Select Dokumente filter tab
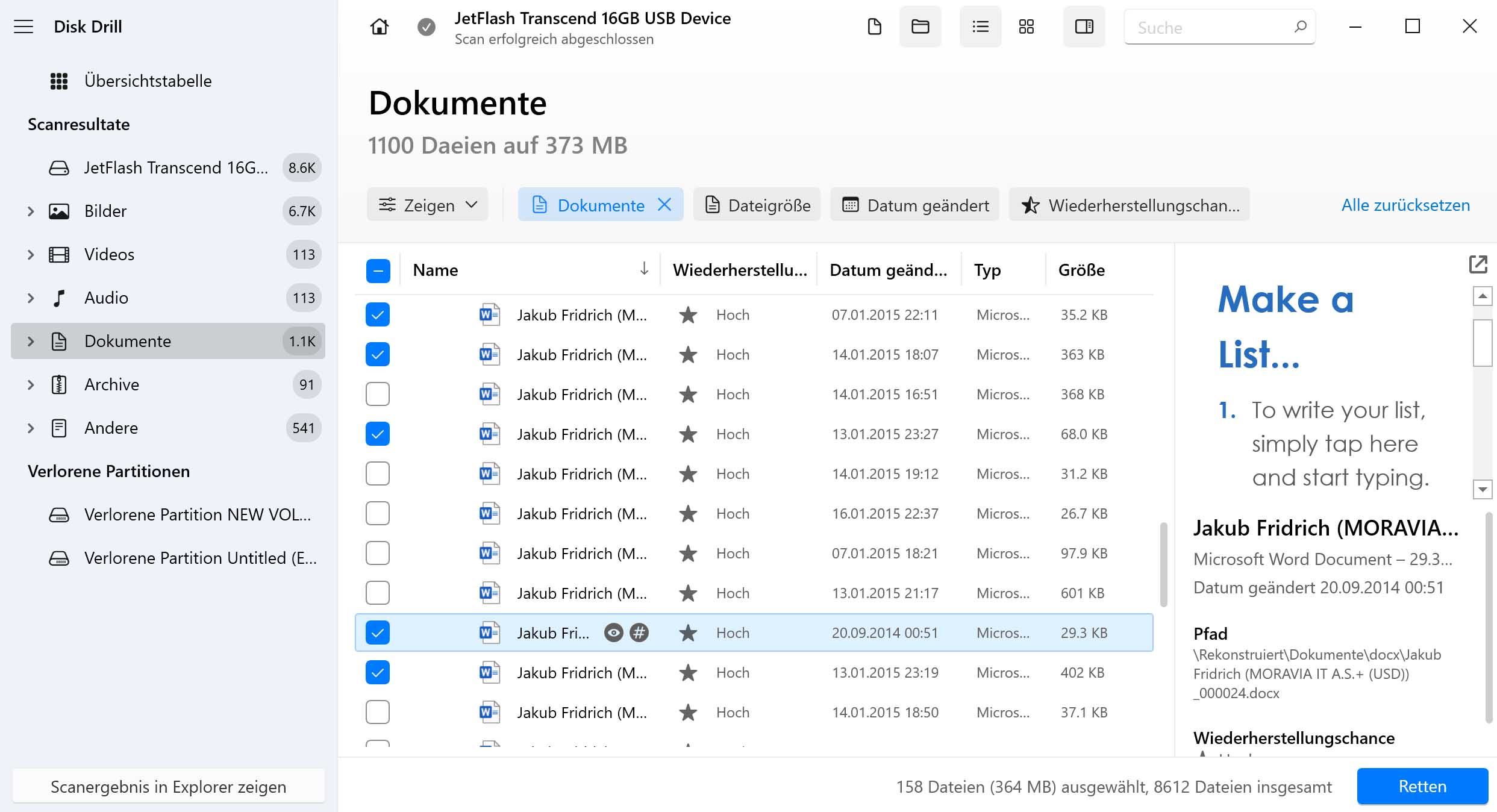The width and height of the screenshot is (1497, 812). pyautogui.click(x=600, y=205)
